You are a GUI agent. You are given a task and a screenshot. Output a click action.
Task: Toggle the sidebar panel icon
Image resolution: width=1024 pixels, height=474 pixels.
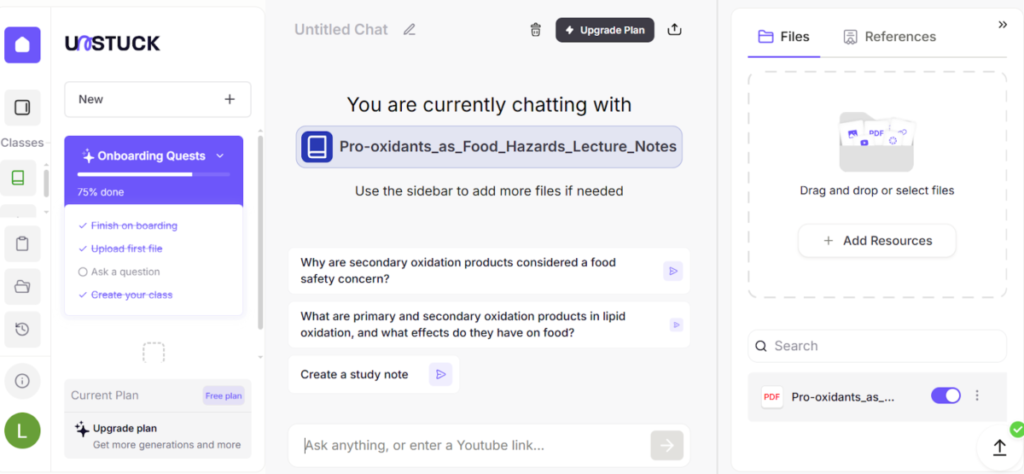(22, 108)
